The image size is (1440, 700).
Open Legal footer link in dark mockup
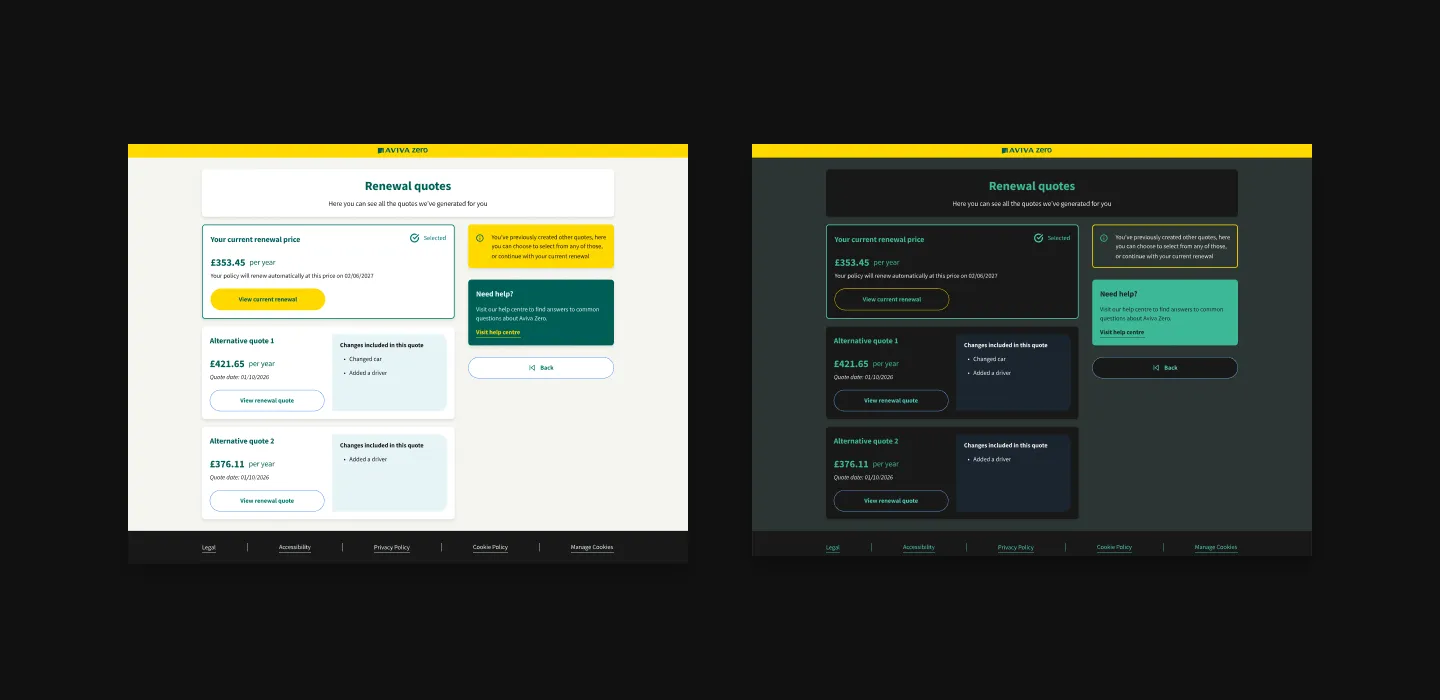[x=833, y=548]
